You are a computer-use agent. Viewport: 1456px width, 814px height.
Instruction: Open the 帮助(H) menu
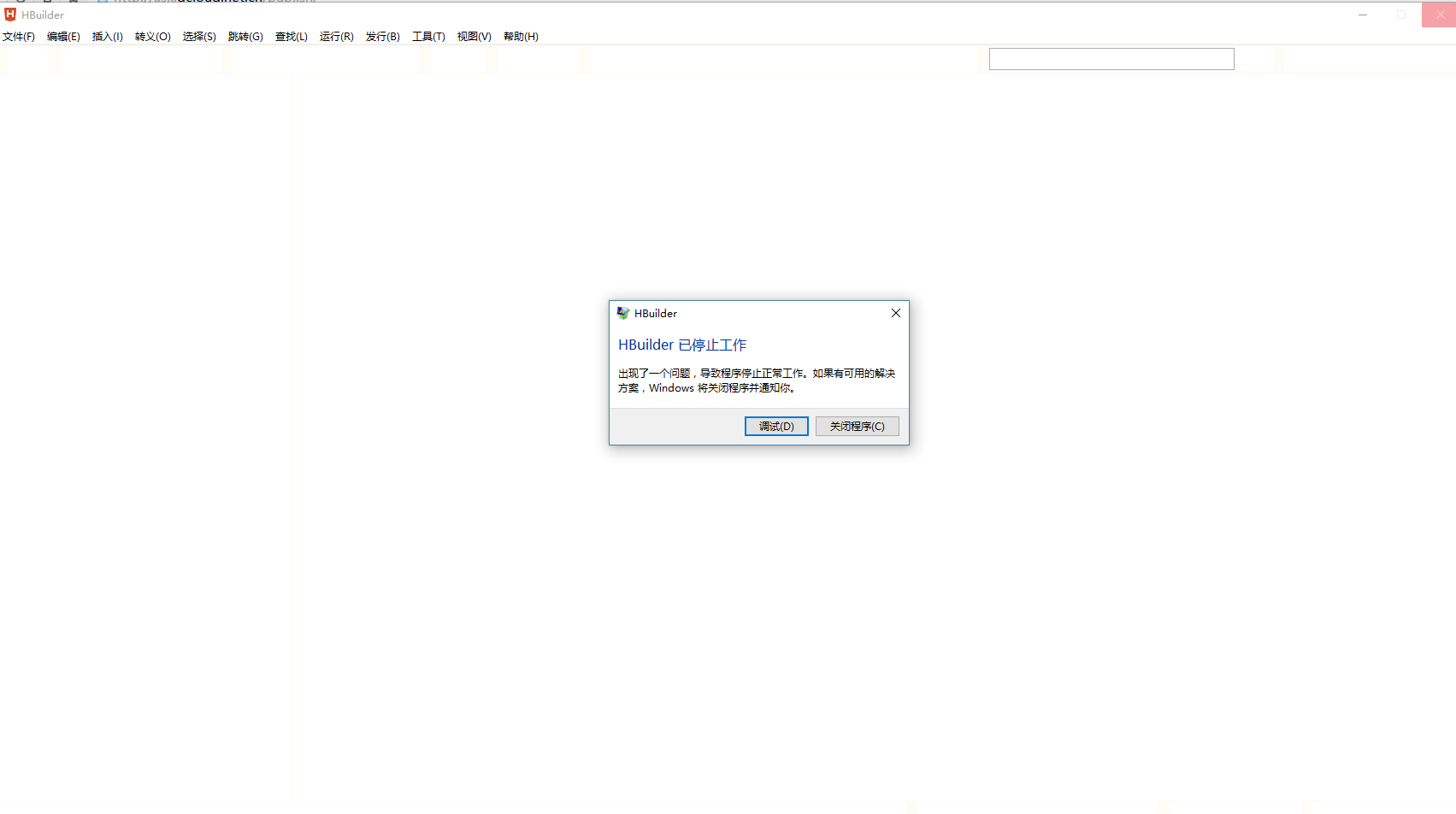[x=521, y=37]
